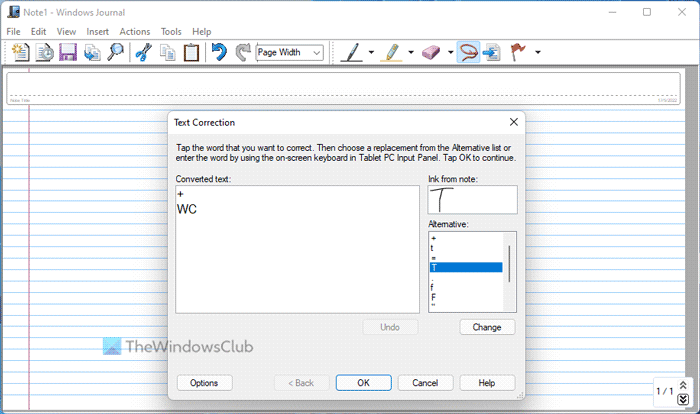Redo action with the gray arrow
Image resolution: width=700 pixels, height=414 pixels.
243,52
